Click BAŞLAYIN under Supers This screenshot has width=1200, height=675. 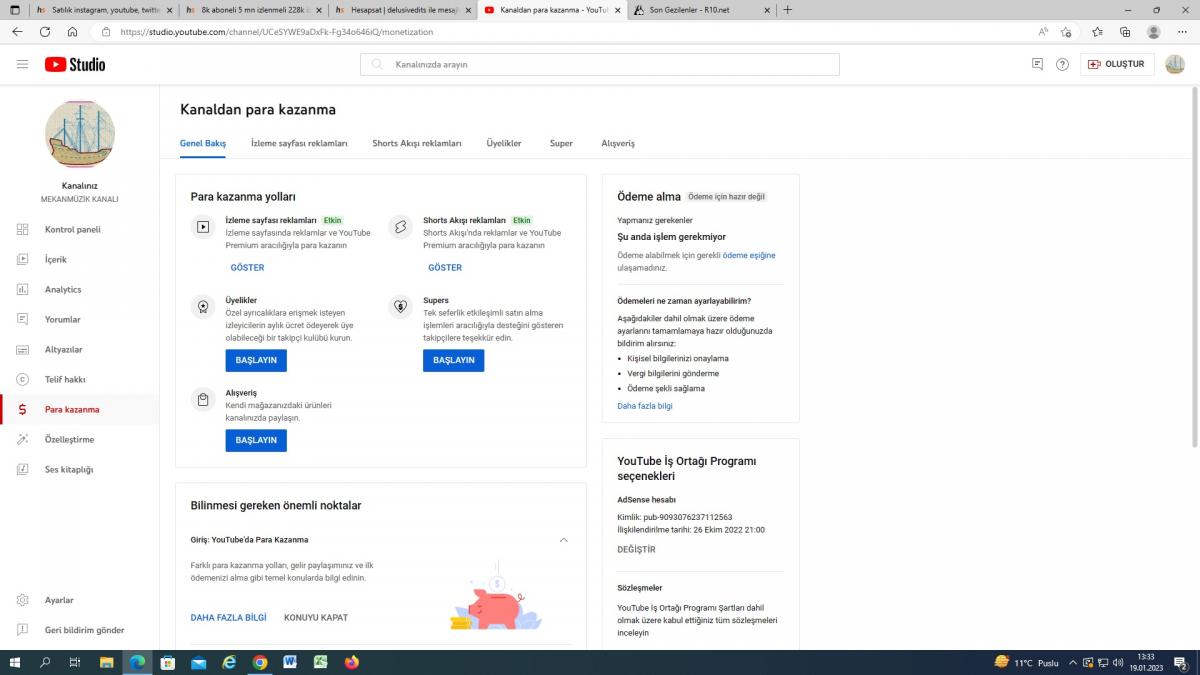click(x=453, y=360)
